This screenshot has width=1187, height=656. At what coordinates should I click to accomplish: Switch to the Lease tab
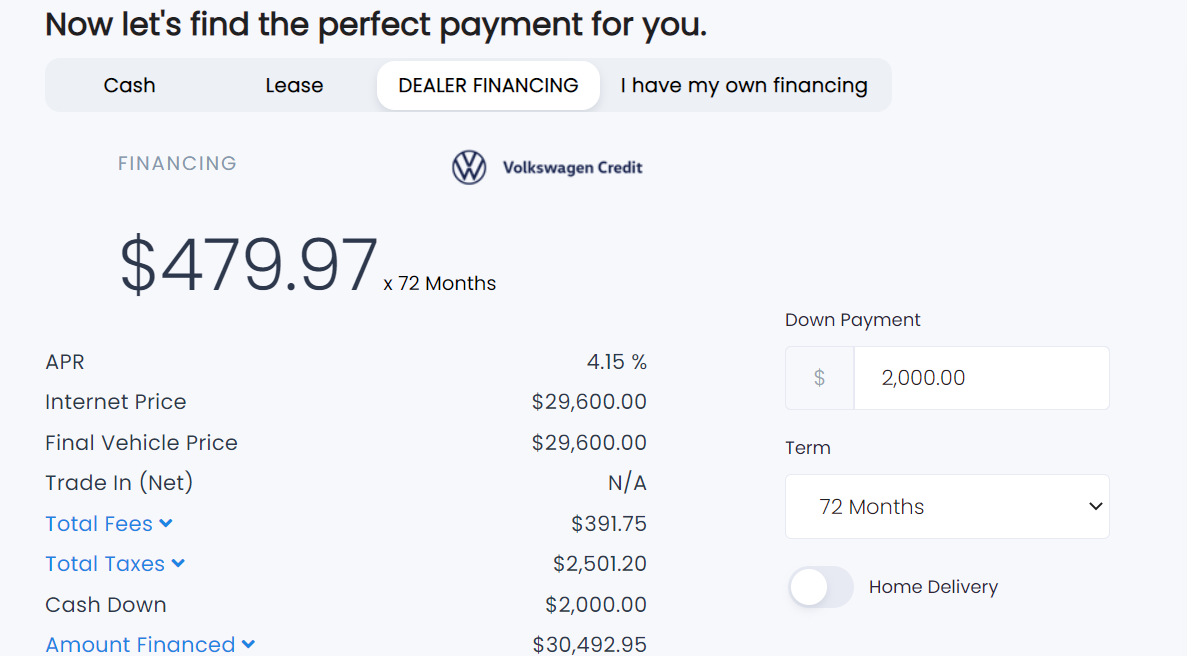[293, 85]
